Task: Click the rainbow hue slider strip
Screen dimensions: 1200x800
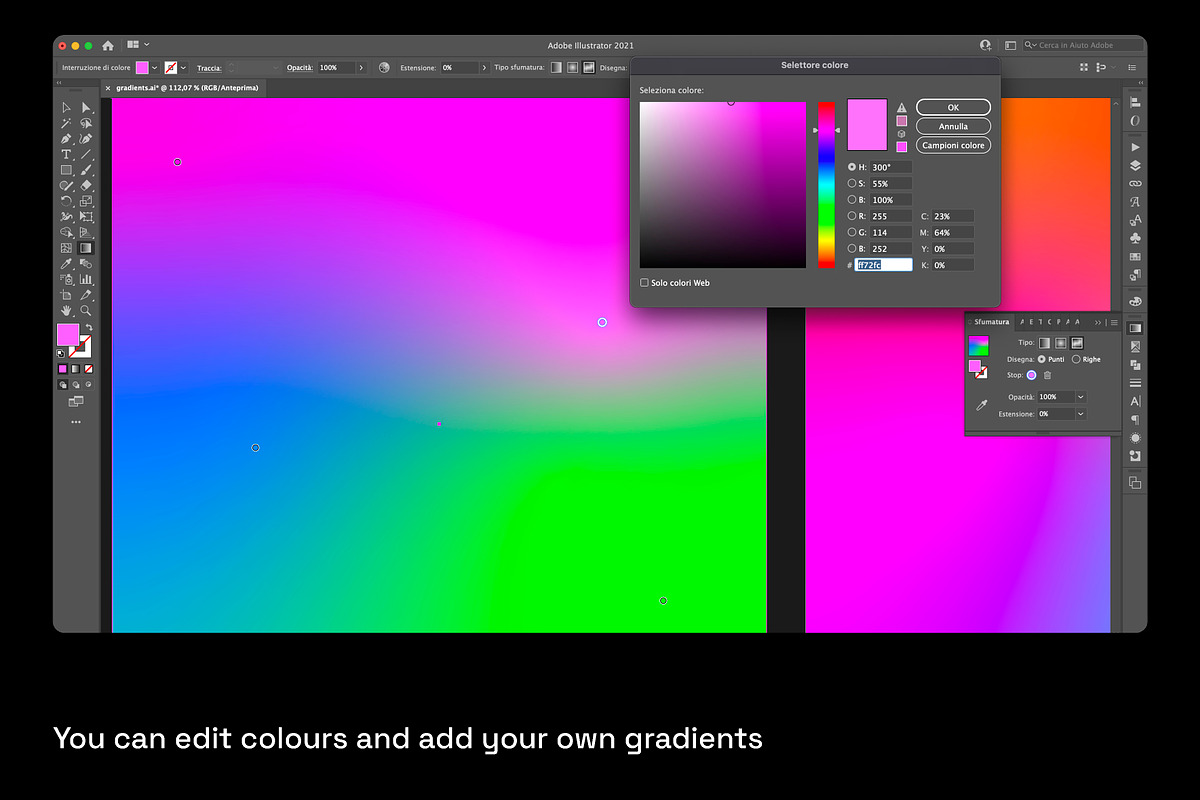Action: 826,185
